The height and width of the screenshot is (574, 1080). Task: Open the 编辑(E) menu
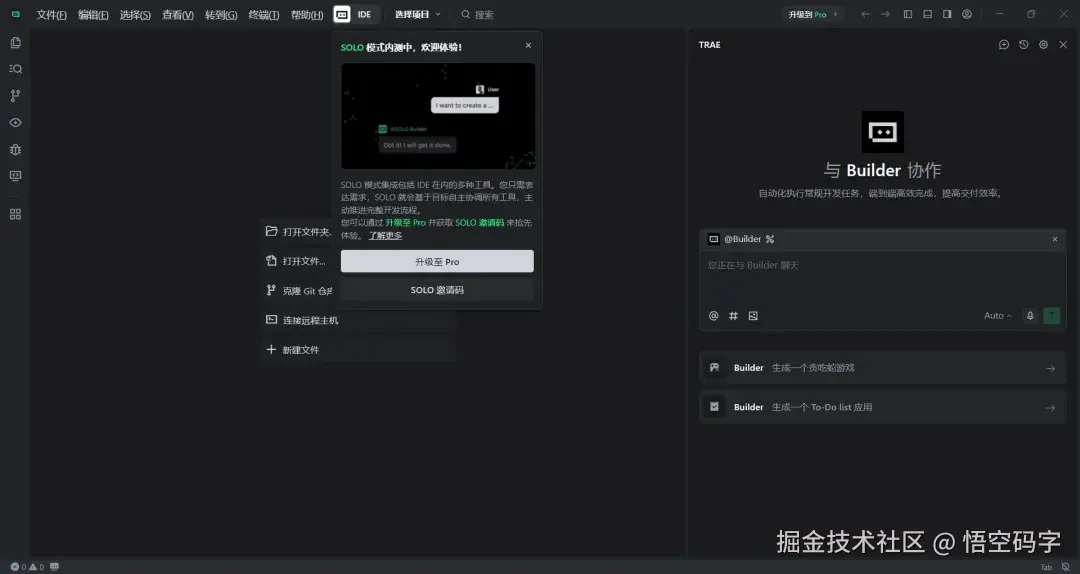click(93, 14)
